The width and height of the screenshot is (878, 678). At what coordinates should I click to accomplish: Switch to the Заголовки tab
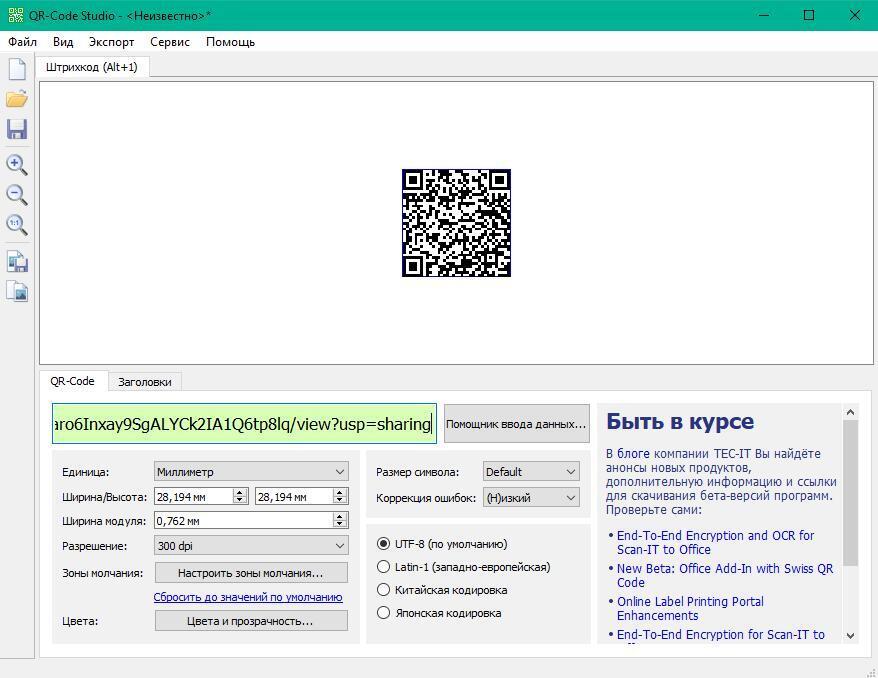coord(144,382)
